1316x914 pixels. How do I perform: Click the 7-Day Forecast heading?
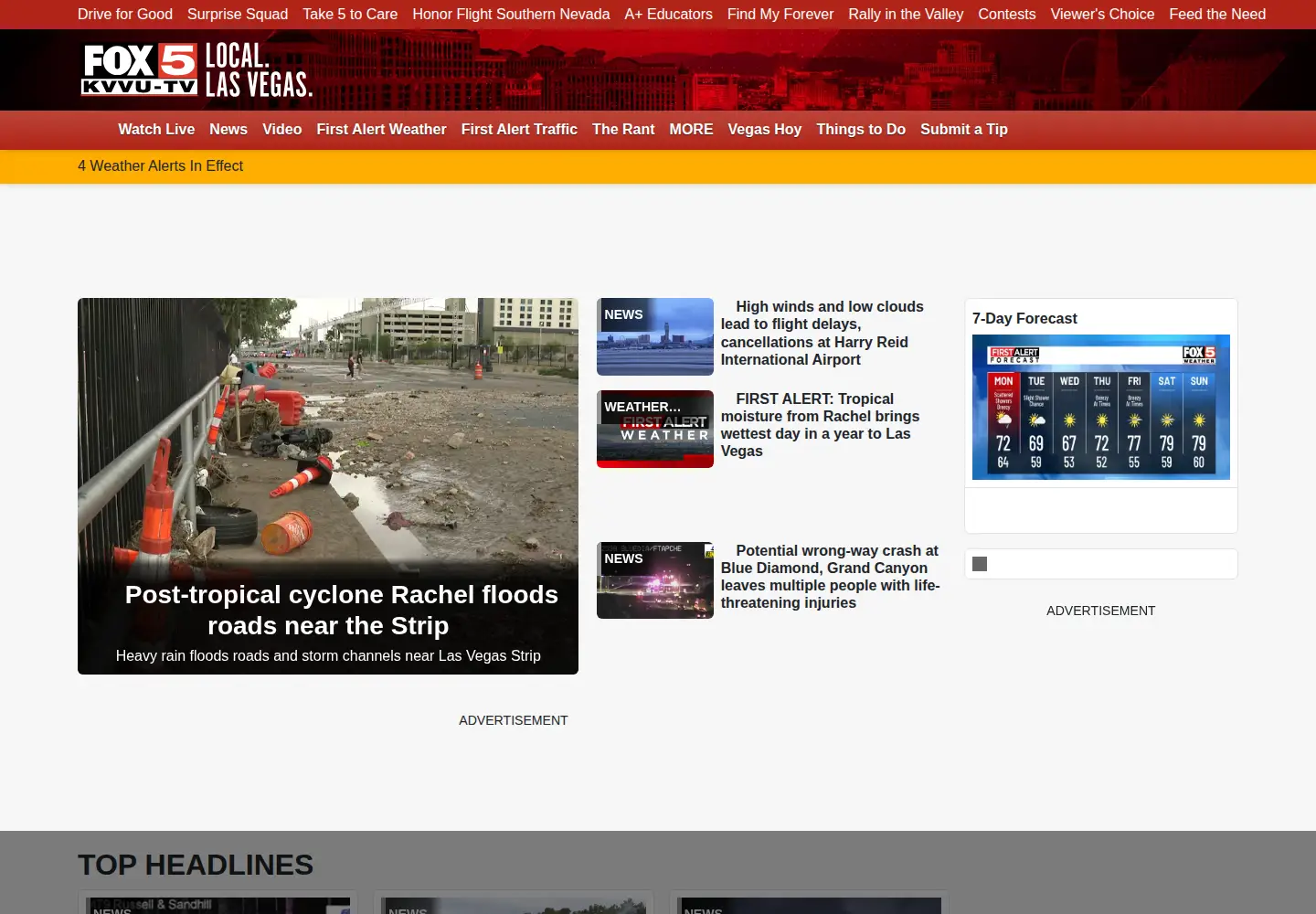1024,319
